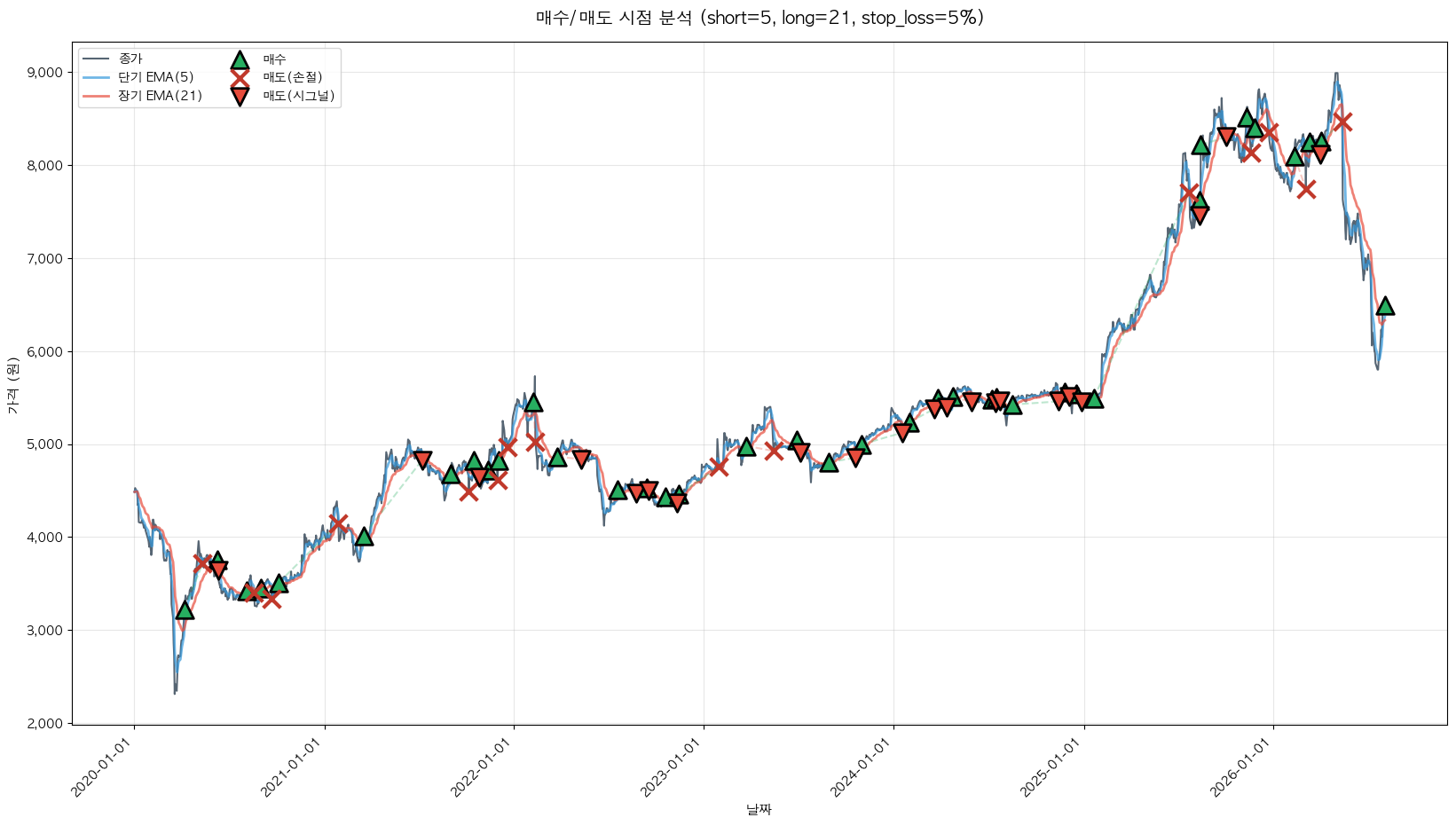Click the y-axis tick label '9,000'
This screenshot has height=825, width=1456.
(46, 73)
